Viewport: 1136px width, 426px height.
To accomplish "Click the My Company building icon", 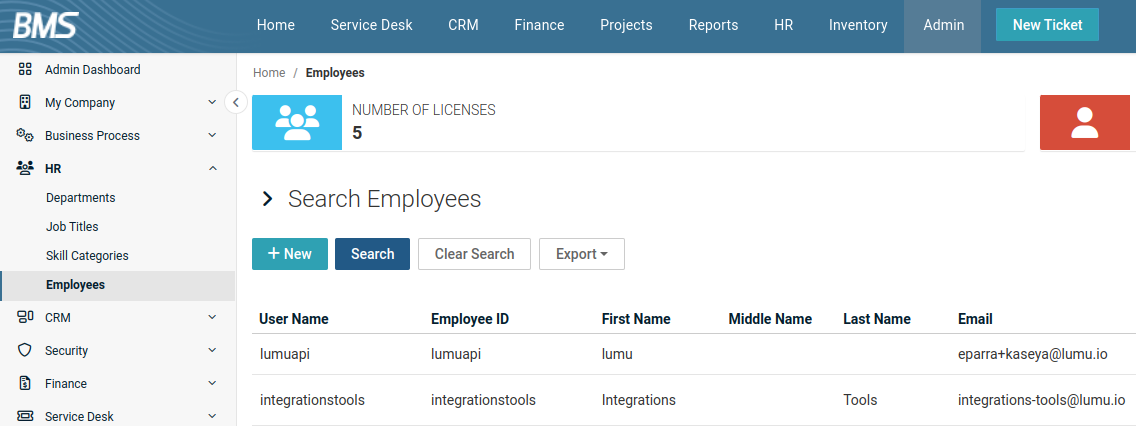I will (26, 103).
